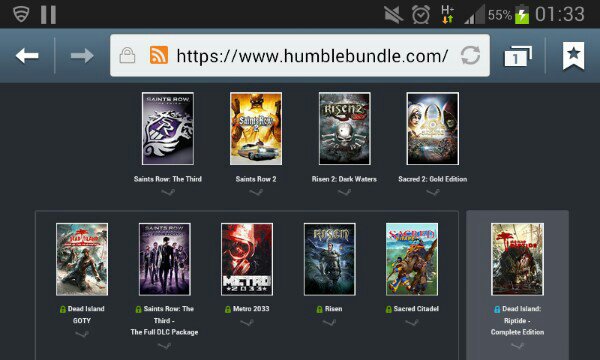Select the Saints Row 2 title
Viewport: 600px width, 360px height.
pos(256,179)
